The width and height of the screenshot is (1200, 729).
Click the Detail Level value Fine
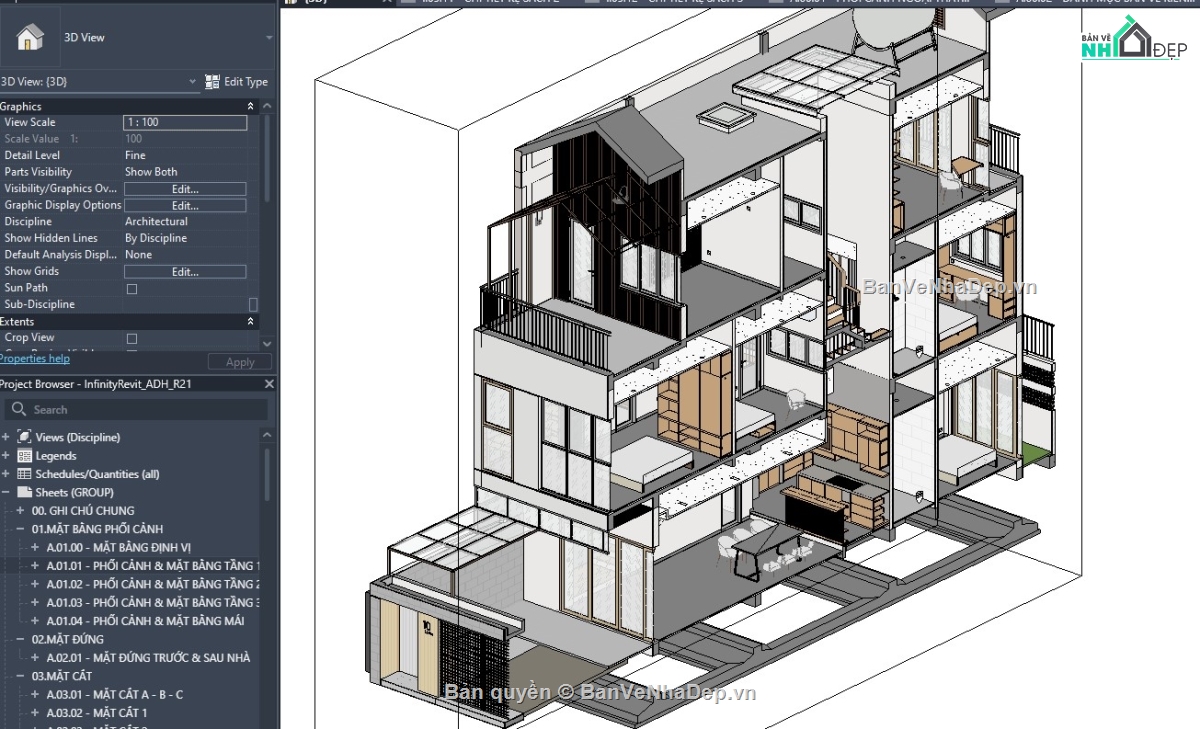coord(135,155)
